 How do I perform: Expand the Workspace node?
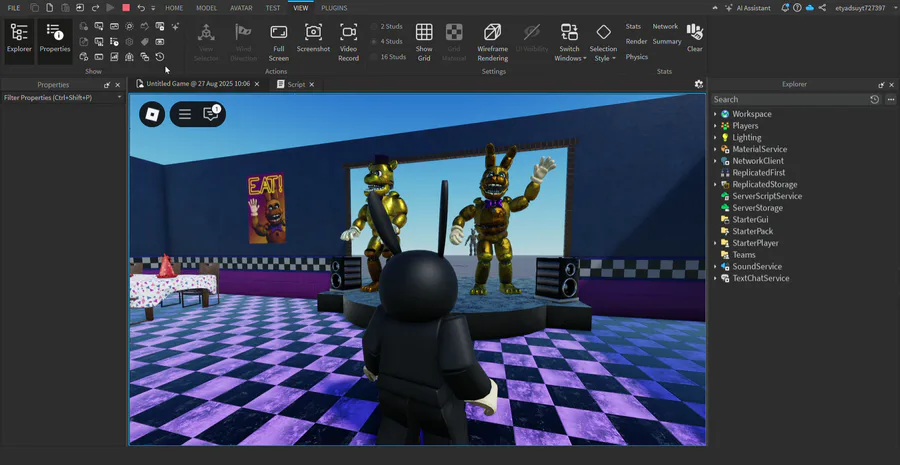[x=715, y=114]
